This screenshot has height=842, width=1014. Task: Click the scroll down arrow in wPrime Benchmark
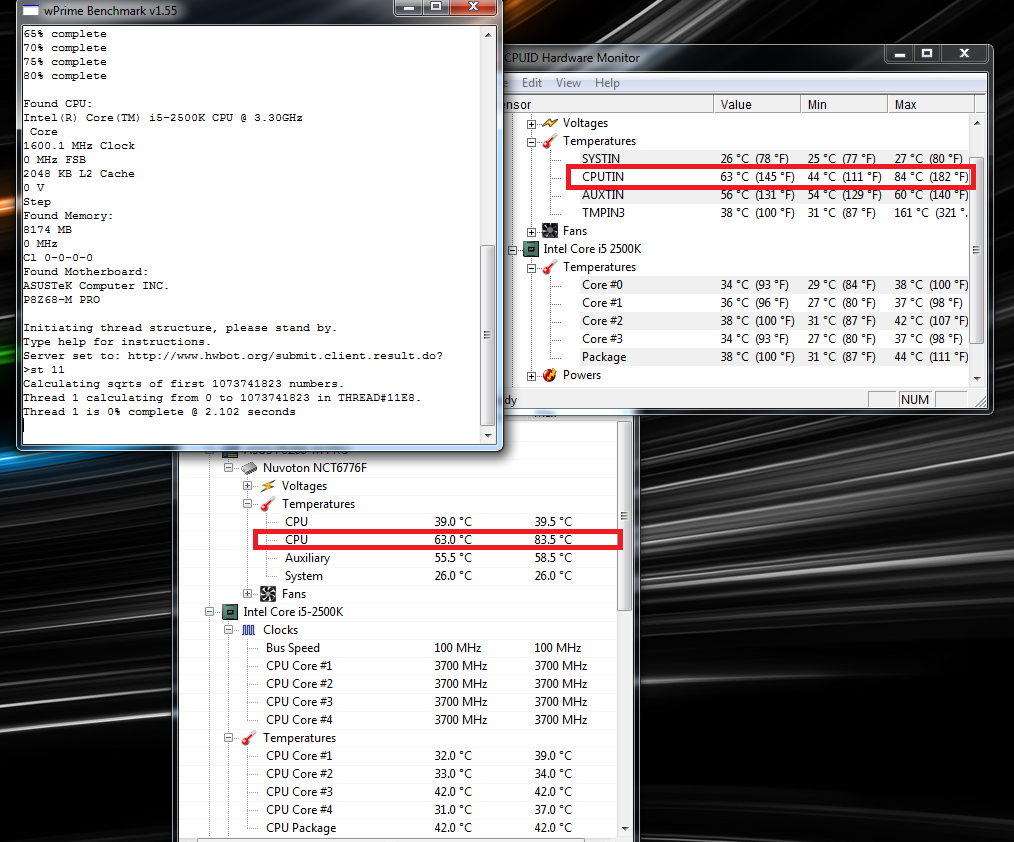pos(488,436)
